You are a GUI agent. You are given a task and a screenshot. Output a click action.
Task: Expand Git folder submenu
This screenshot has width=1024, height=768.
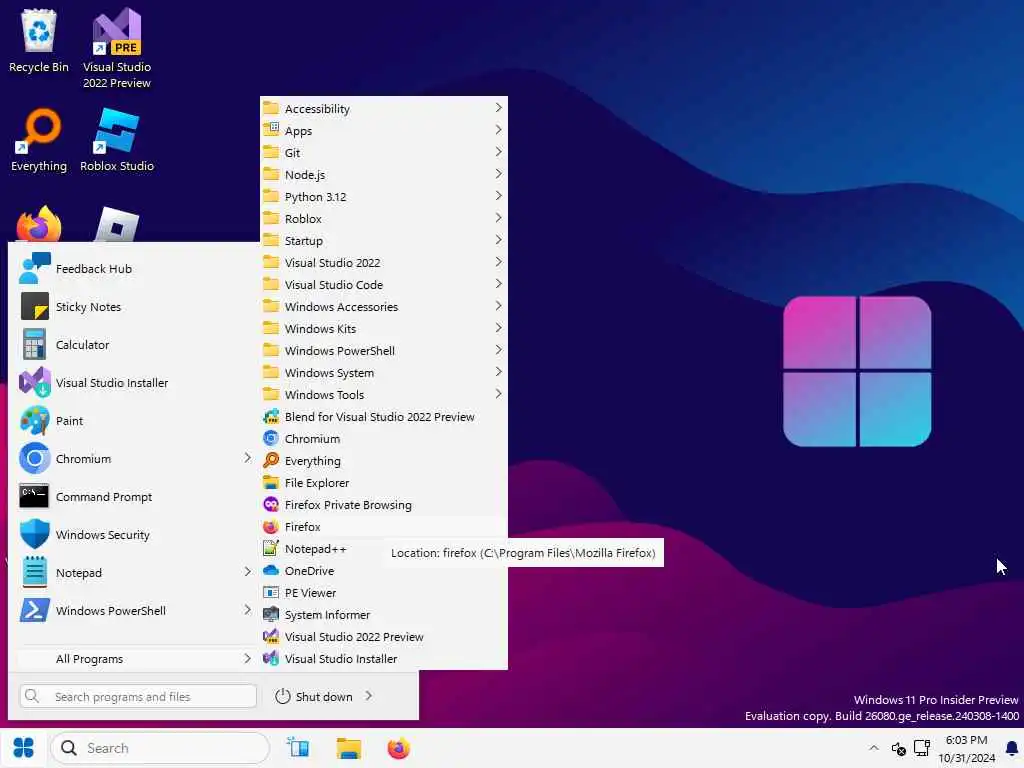(x=383, y=152)
